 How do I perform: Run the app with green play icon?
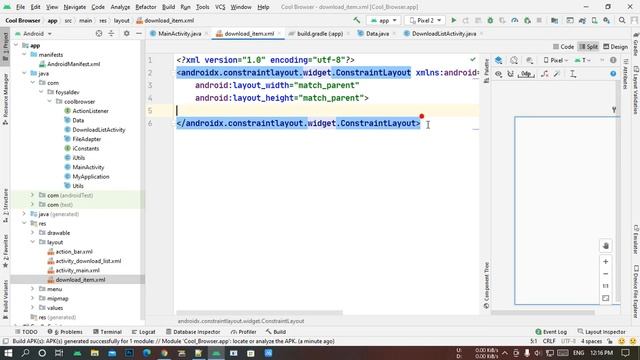[x=453, y=20]
